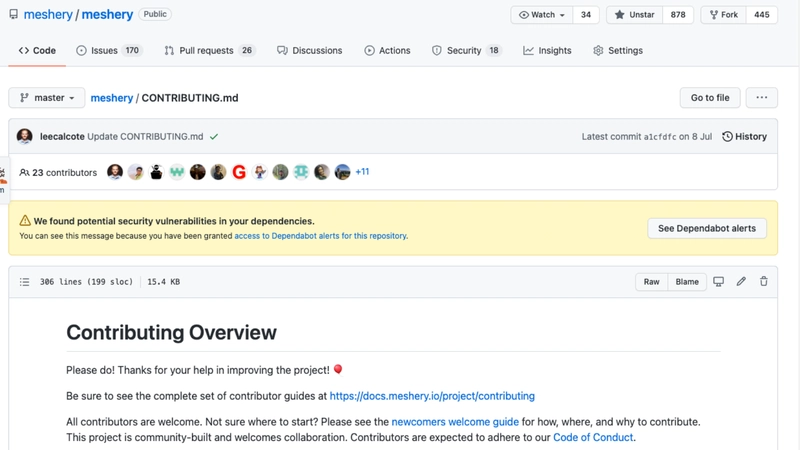Open the Watch dropdown

(x=542, y=15)
